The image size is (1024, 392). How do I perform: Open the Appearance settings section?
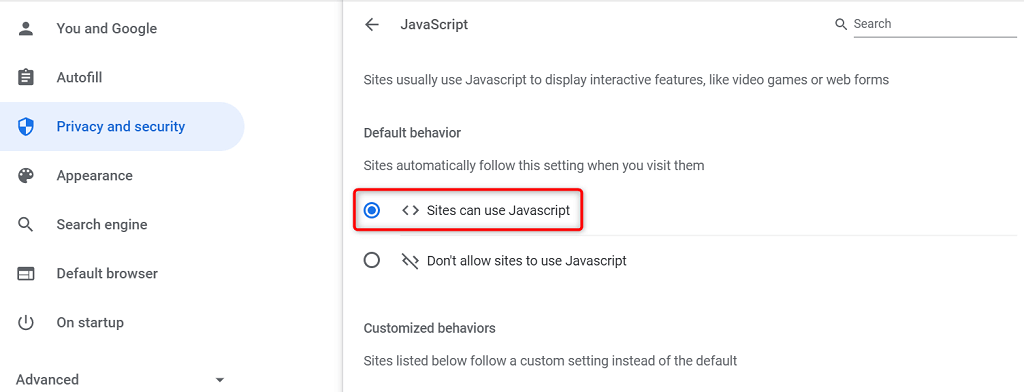click(x=95, y=176)
